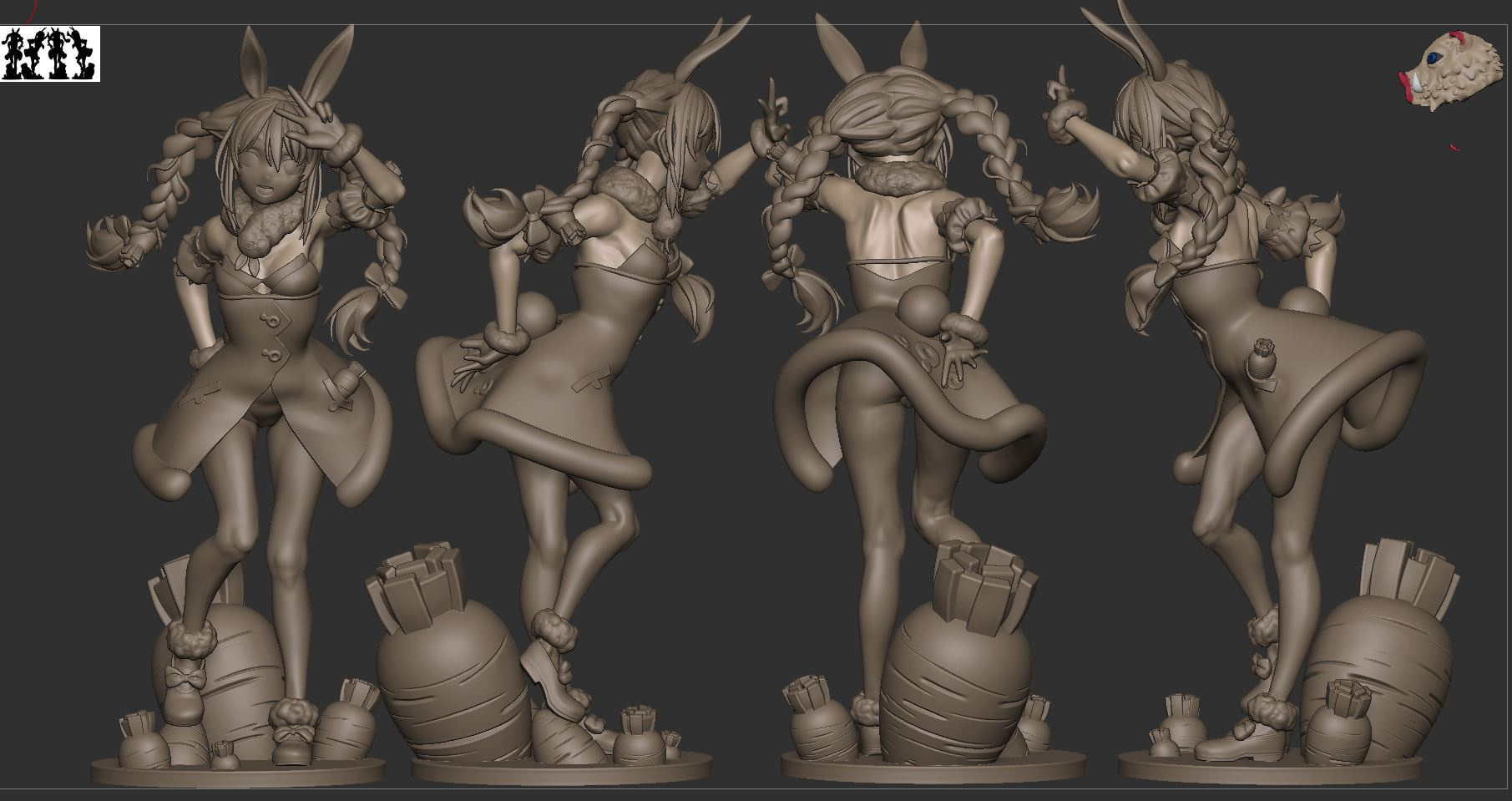
Task: Click the black silhouette thumbnail preview
Action: [50, 53]
